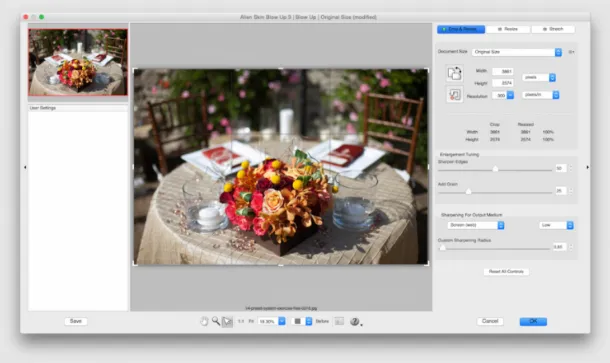The width and height of the screenshot is (610, 363).
Task: Open the Document Size dropdown
Action: [517, 52]
